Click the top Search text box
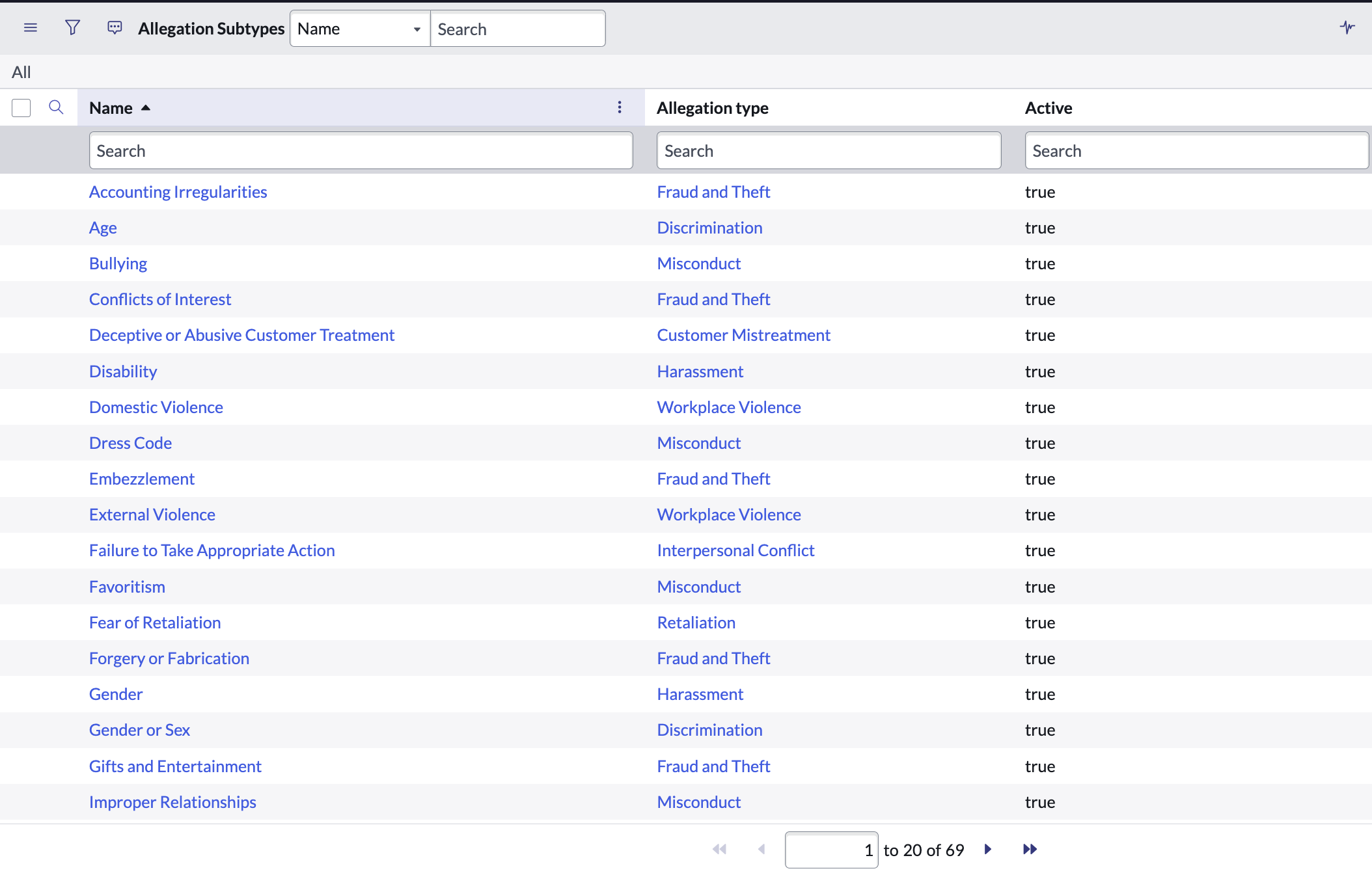This screenshot has width=1372, height=873. [517, 29]
